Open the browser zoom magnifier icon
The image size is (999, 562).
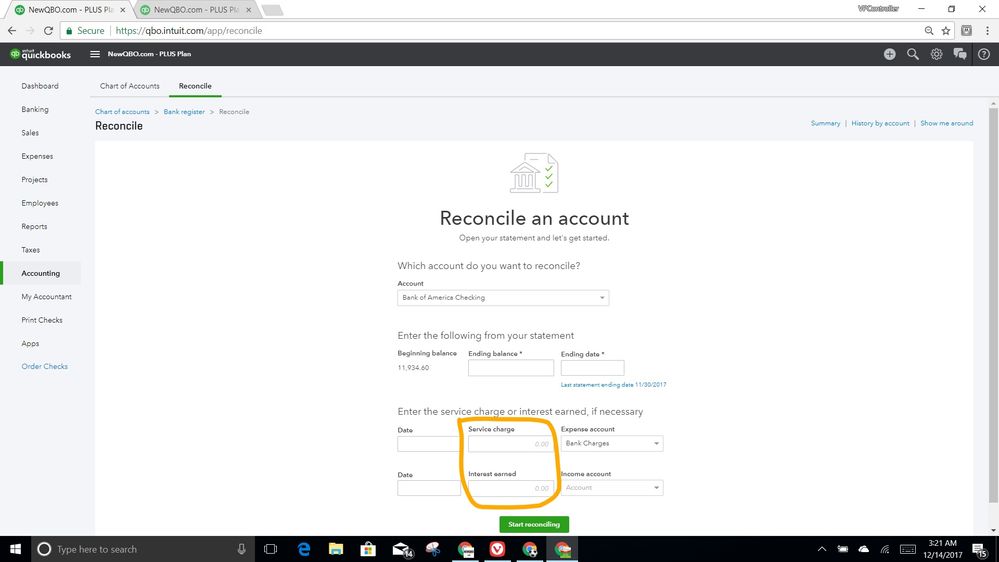[x=929, y=31]
